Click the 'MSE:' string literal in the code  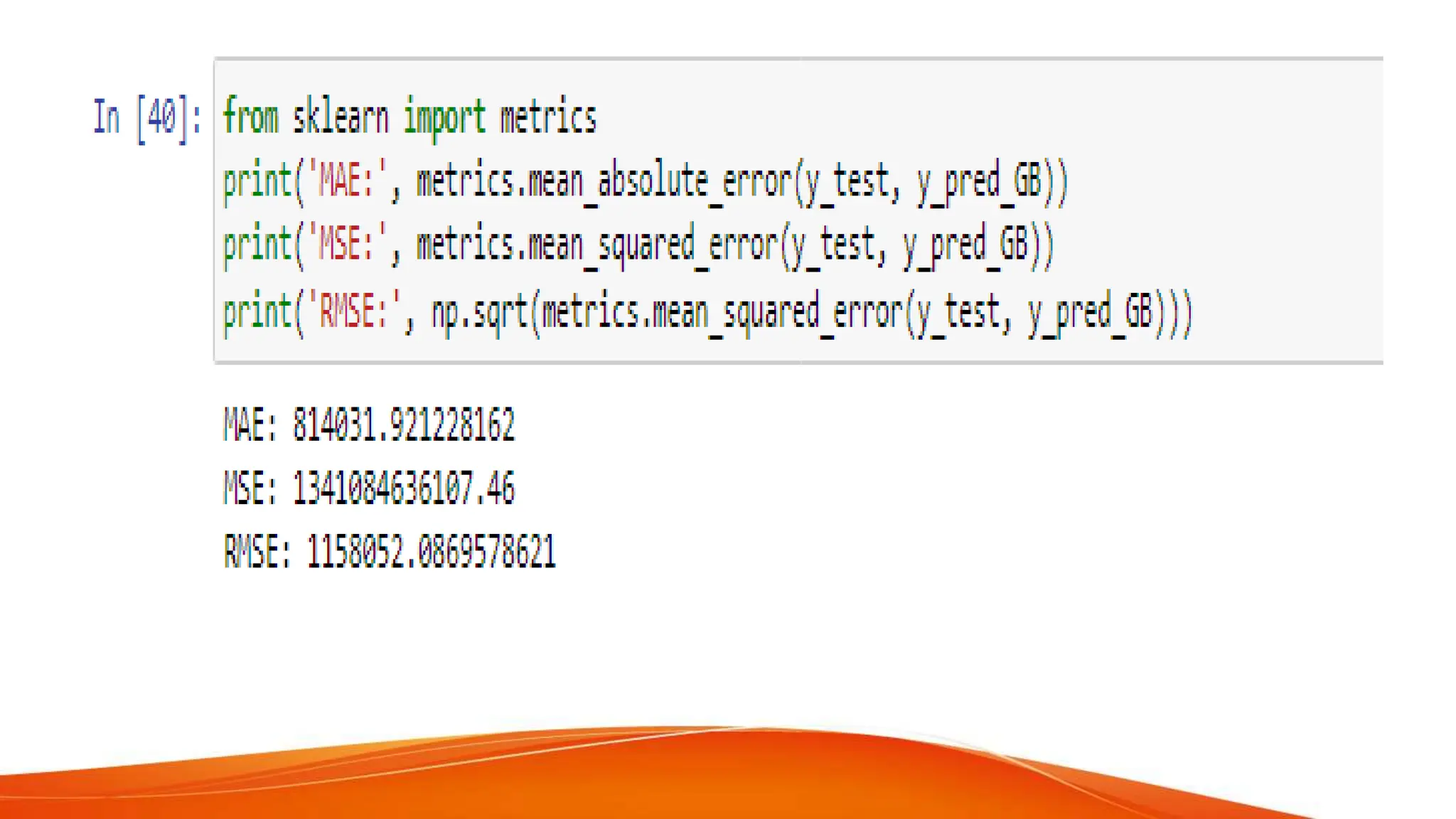click(x=347, y=245)
